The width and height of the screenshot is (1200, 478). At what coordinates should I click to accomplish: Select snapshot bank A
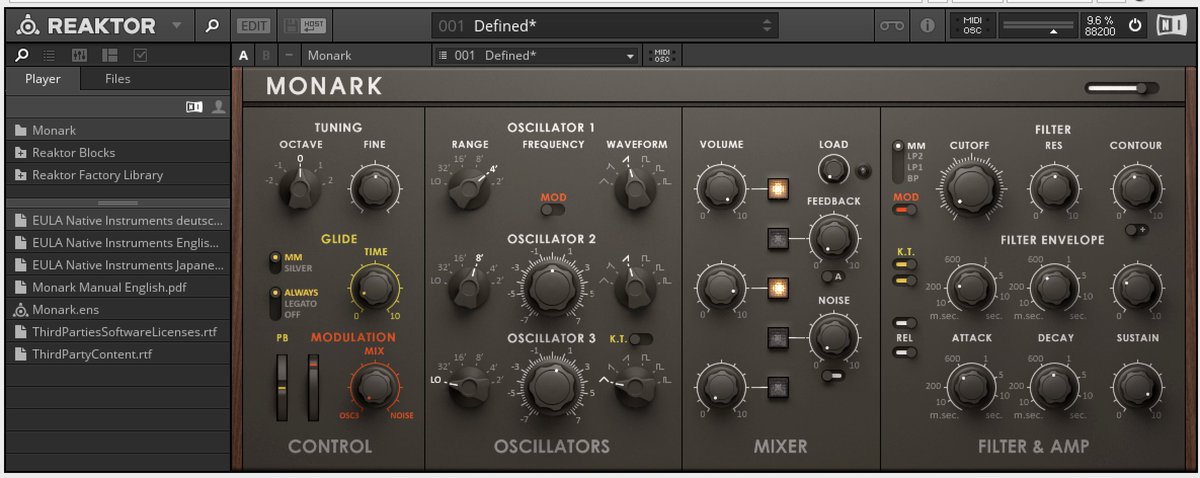point(243,56)
